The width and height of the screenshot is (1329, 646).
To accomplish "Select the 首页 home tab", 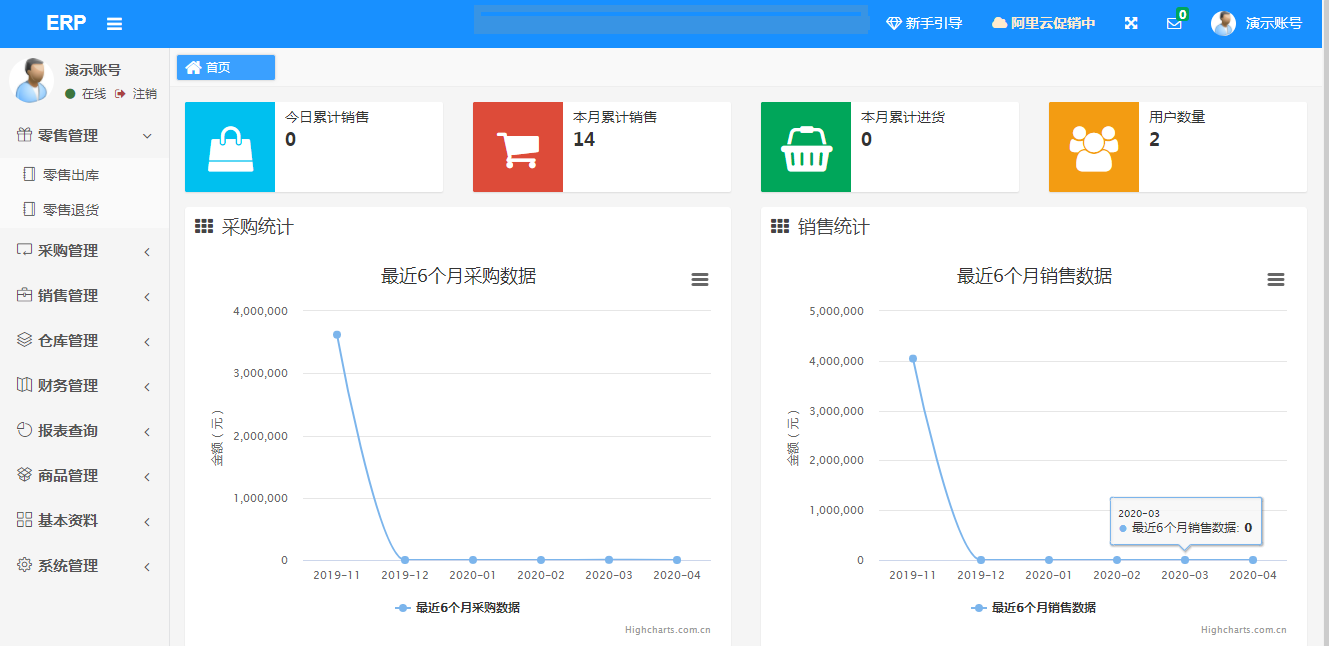I will 226,67.
